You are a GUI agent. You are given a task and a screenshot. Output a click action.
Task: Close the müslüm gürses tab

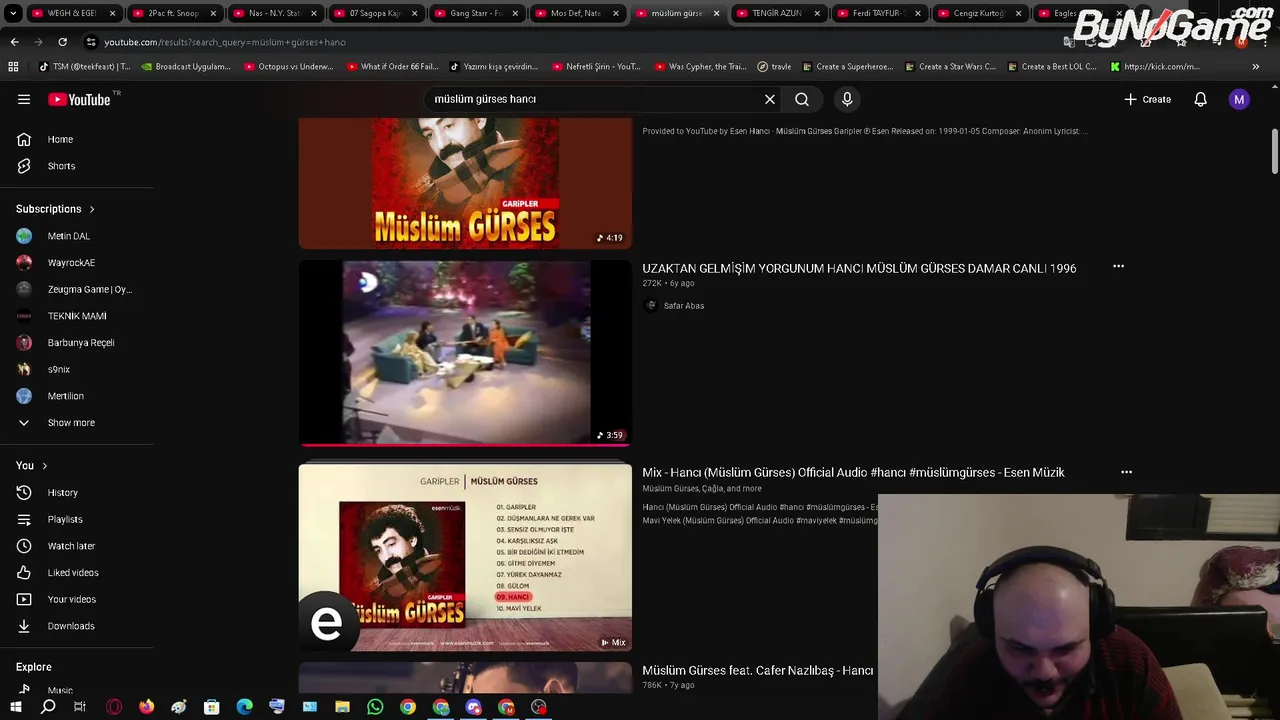(x=716, y=13)
